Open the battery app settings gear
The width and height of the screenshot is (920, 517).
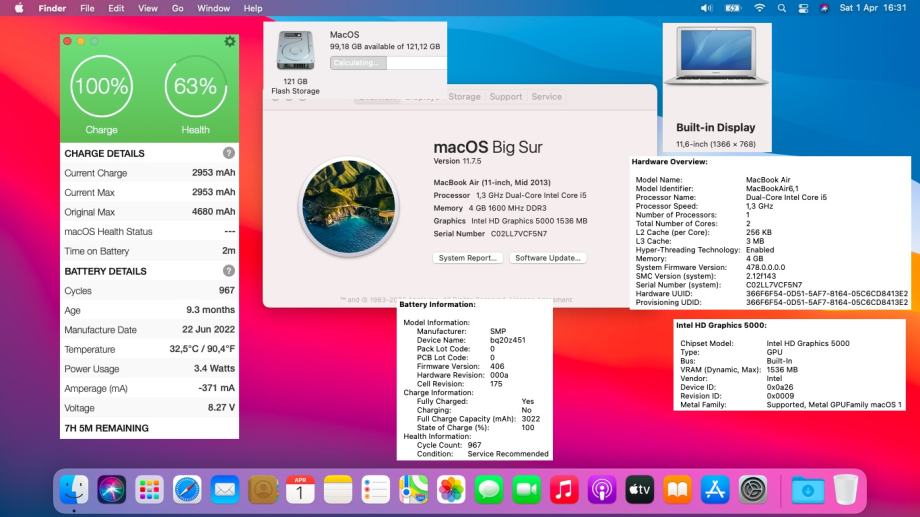click(x=230, y=41)
